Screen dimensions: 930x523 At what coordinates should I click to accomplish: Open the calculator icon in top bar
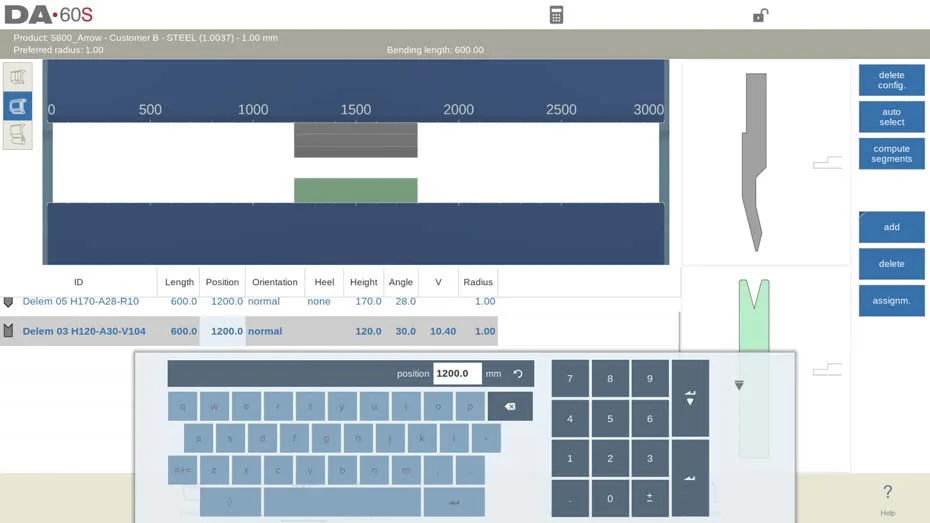[556, 15]
